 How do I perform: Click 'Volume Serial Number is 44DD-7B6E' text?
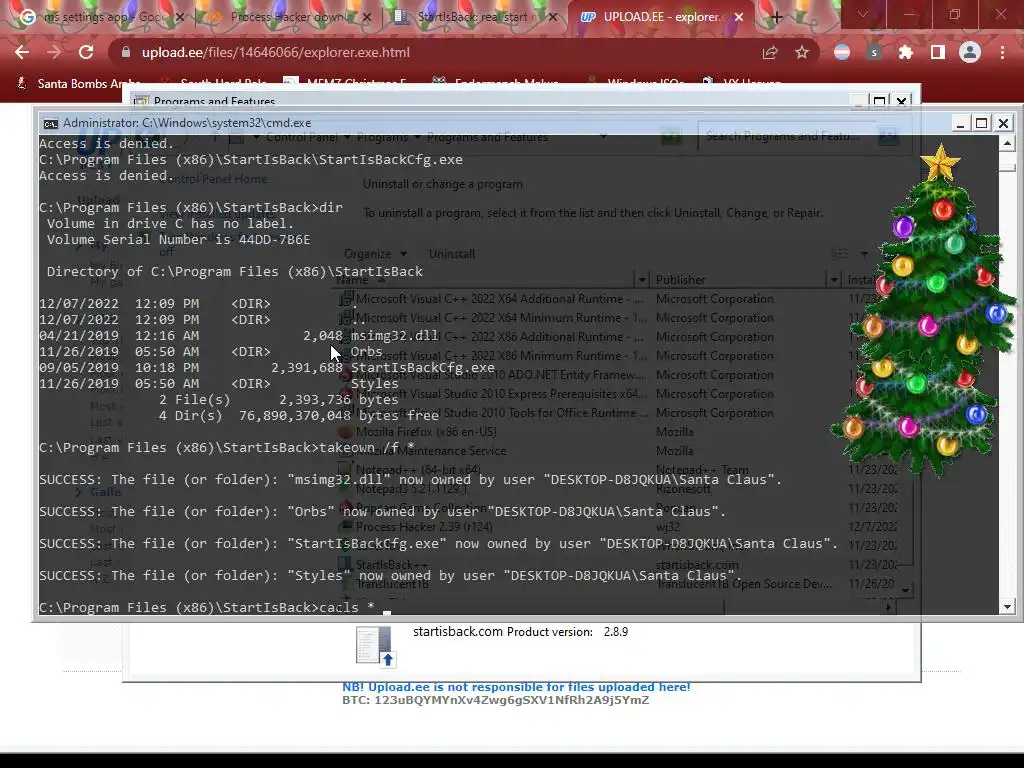click(178, 240)
